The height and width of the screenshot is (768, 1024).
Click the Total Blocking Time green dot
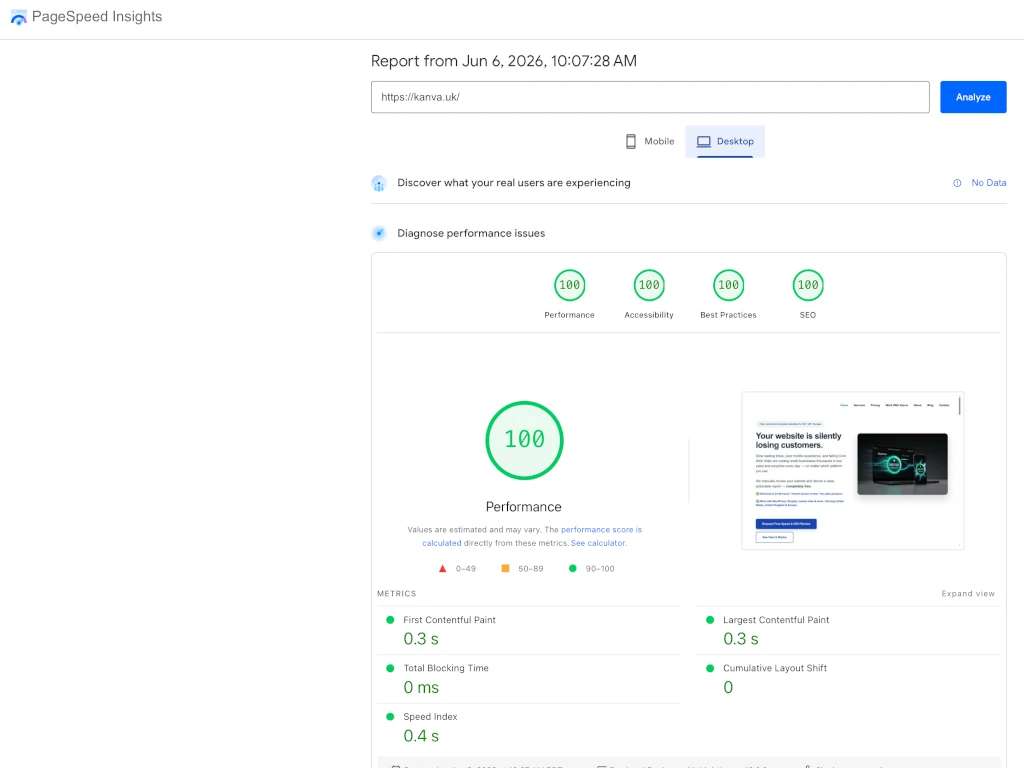click(x=390, y=668)
